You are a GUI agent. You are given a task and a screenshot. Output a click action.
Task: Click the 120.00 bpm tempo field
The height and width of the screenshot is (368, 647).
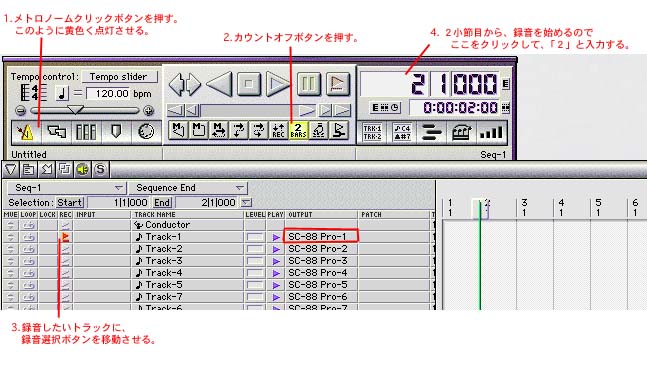(x=109, y=94)
